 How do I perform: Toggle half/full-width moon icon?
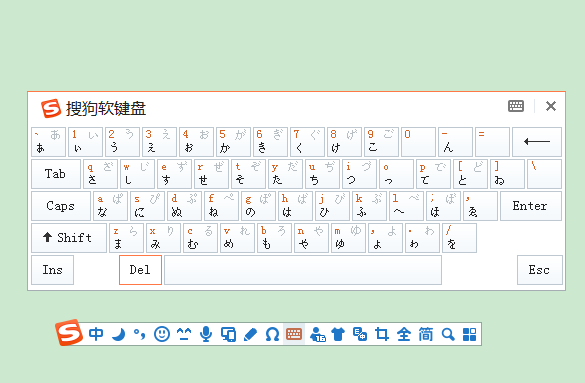tap(118, 334)
